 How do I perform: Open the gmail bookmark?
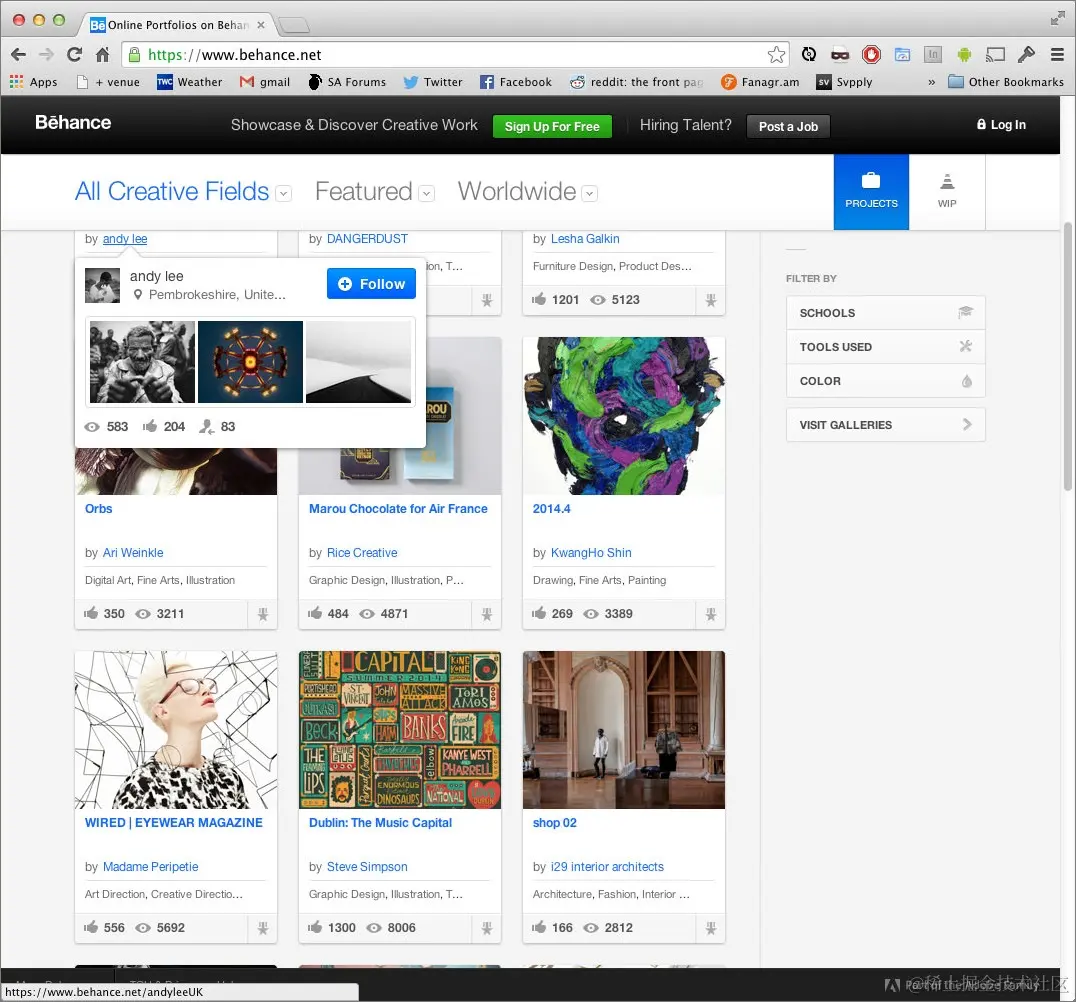pos(265,82)
